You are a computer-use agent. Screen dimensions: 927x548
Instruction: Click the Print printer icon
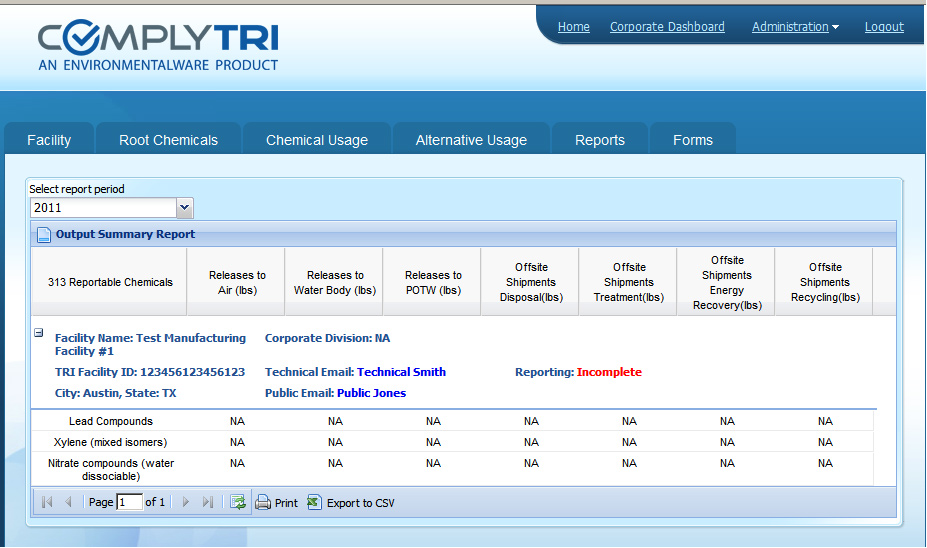click(x=263, y=502)
